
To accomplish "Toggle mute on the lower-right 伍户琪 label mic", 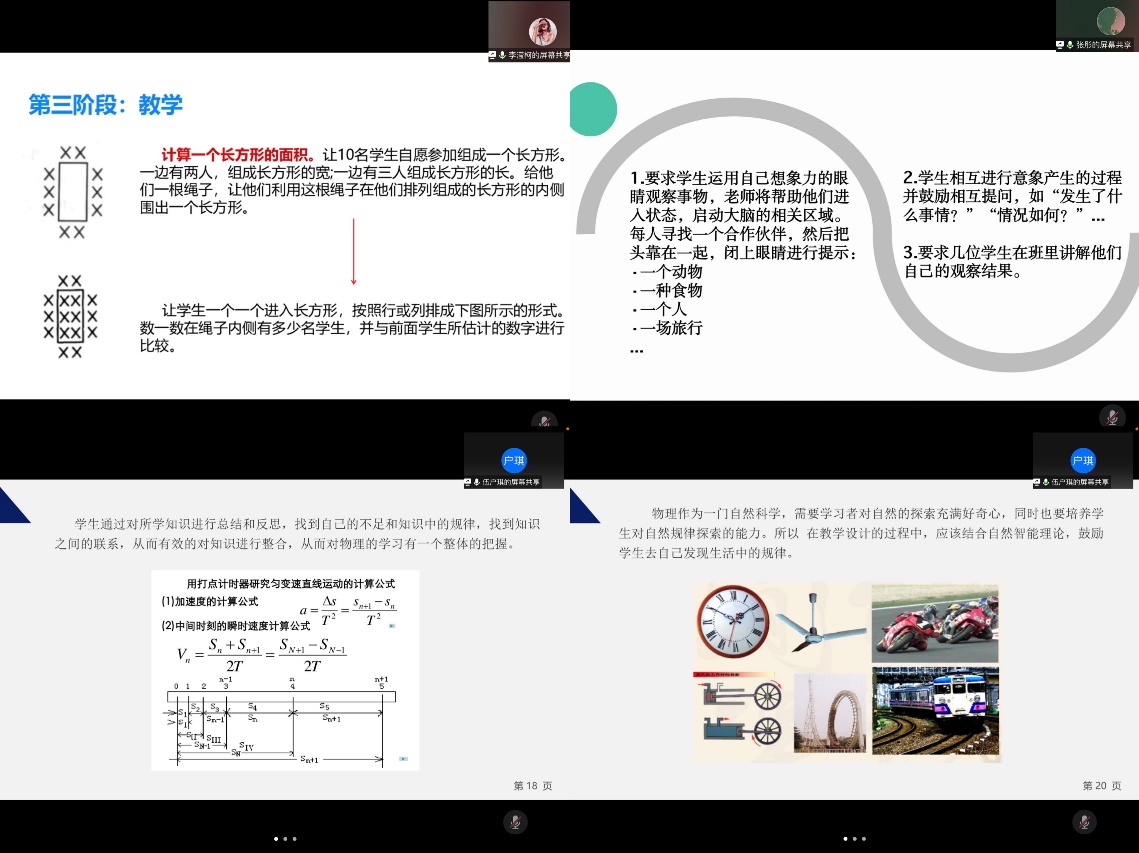I will 1045,481.
